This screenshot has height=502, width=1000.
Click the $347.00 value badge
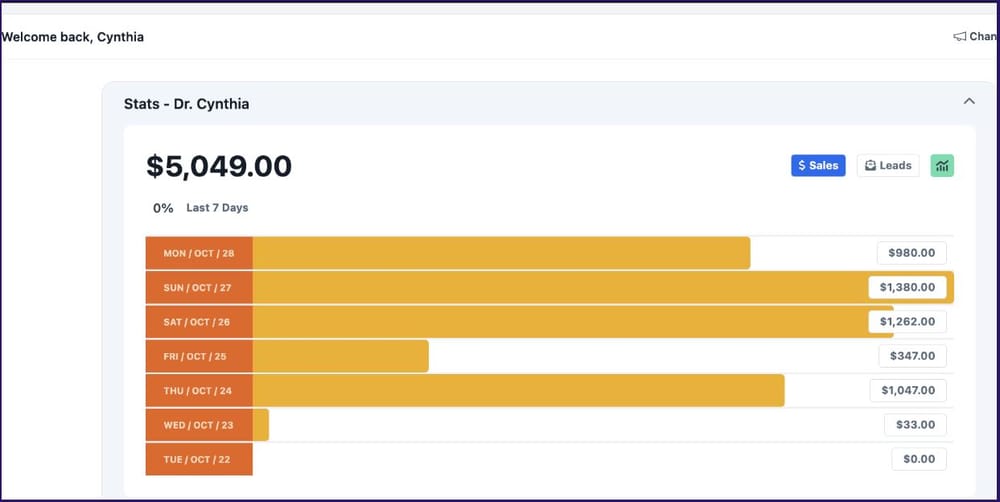(x=913, y=356)
